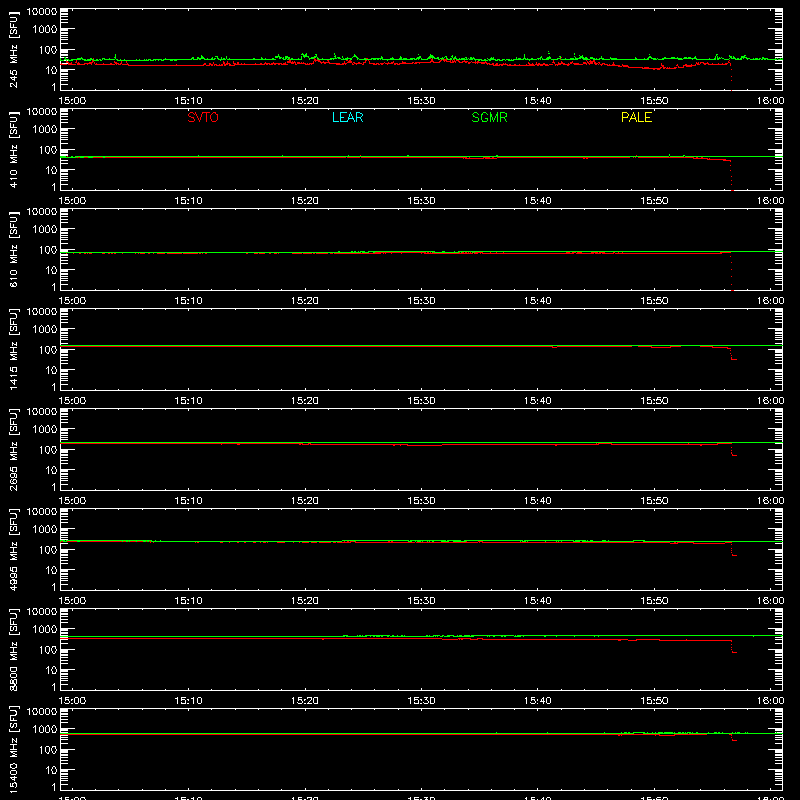Click the 15:30 tick under the 1415 MHz plot
800x800 pixels.
[x=421, y=401]
